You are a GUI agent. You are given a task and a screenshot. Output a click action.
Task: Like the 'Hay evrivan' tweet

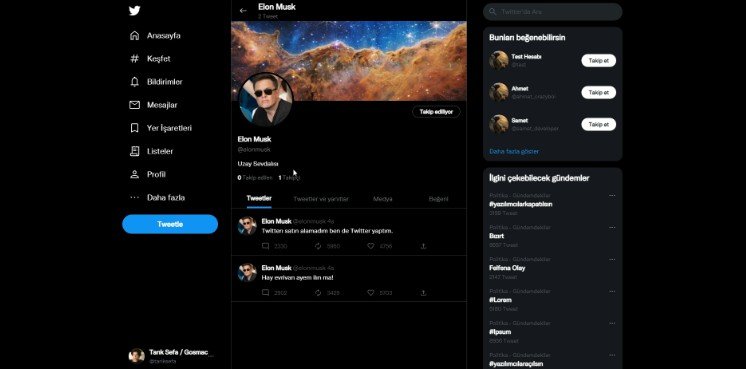(x=371, y=293)
